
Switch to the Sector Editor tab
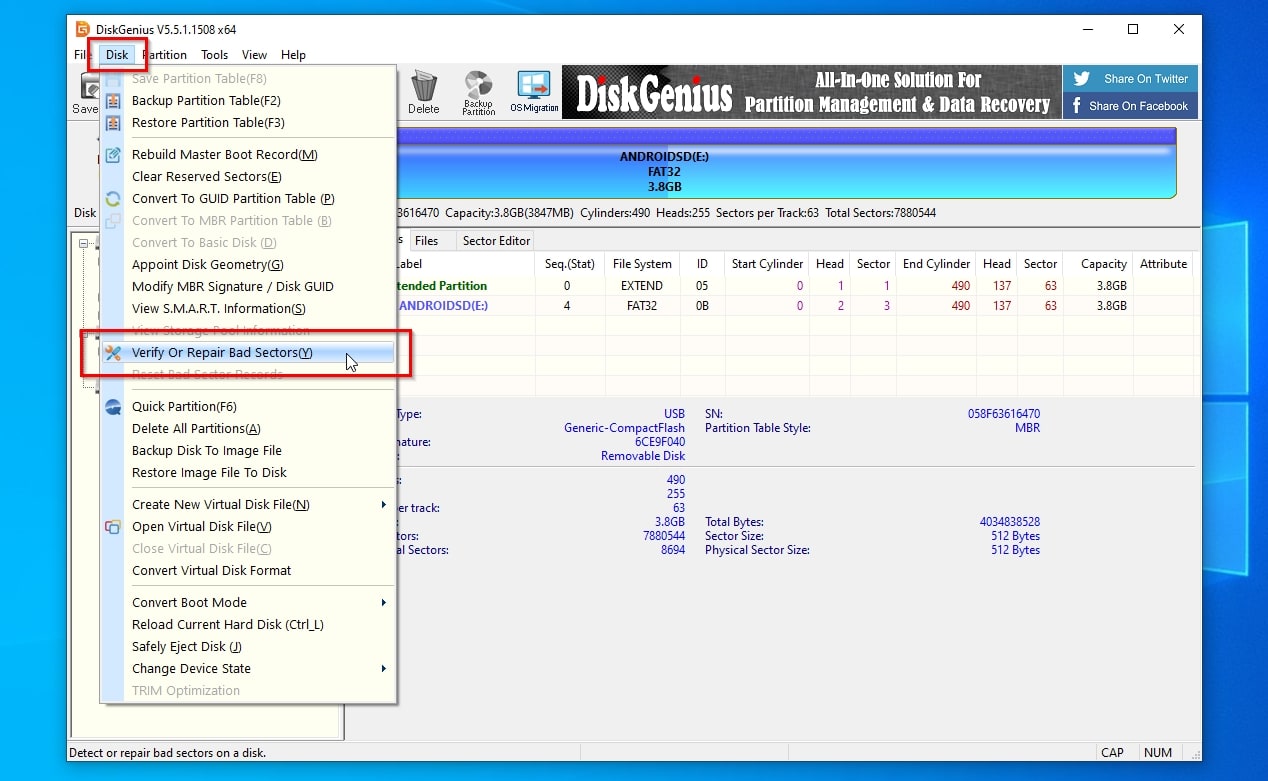495,241
